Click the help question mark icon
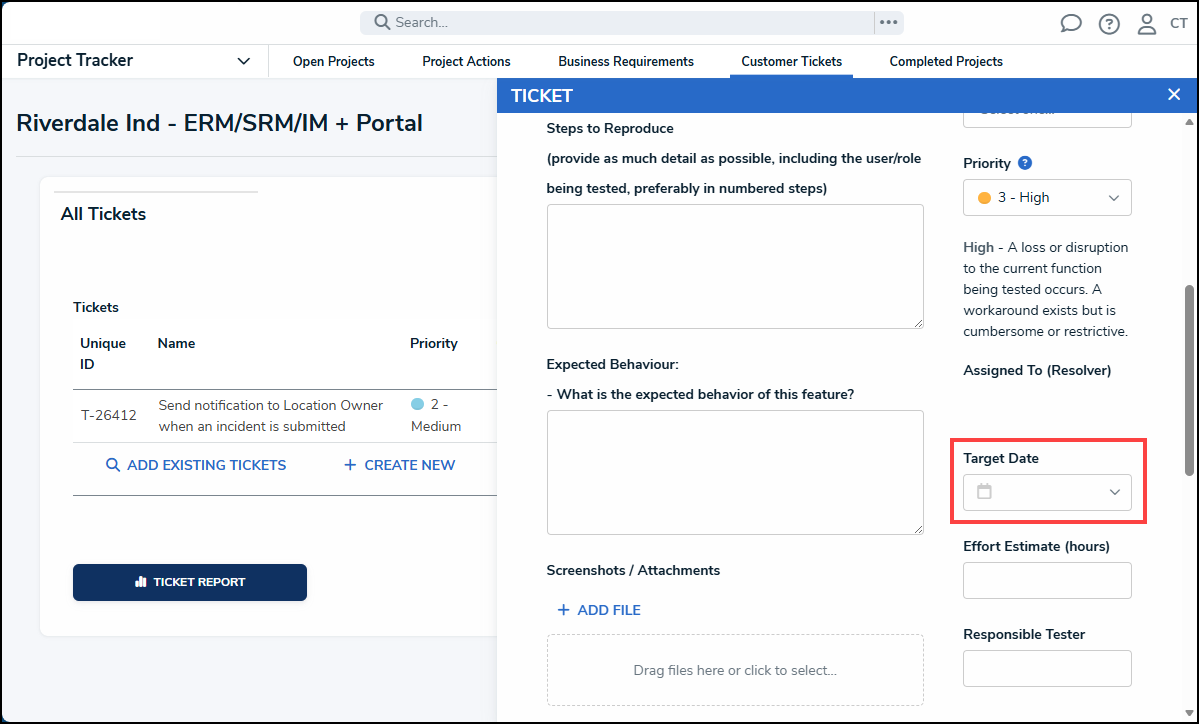 point(1109,24)
